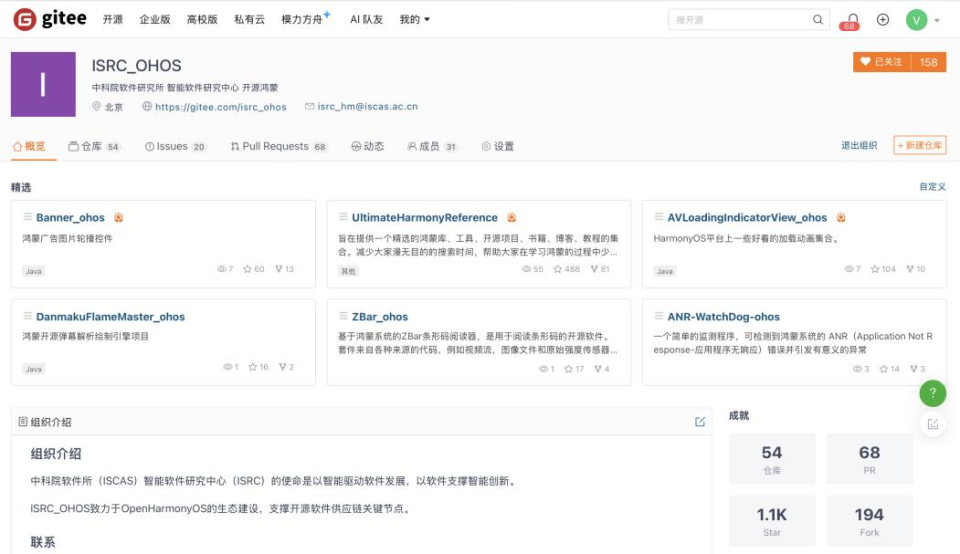Image resolution: width=960 pixels, height=554 pixels.
Task: Click the 1.1K Star achievement tile
Action: [772, 521]
